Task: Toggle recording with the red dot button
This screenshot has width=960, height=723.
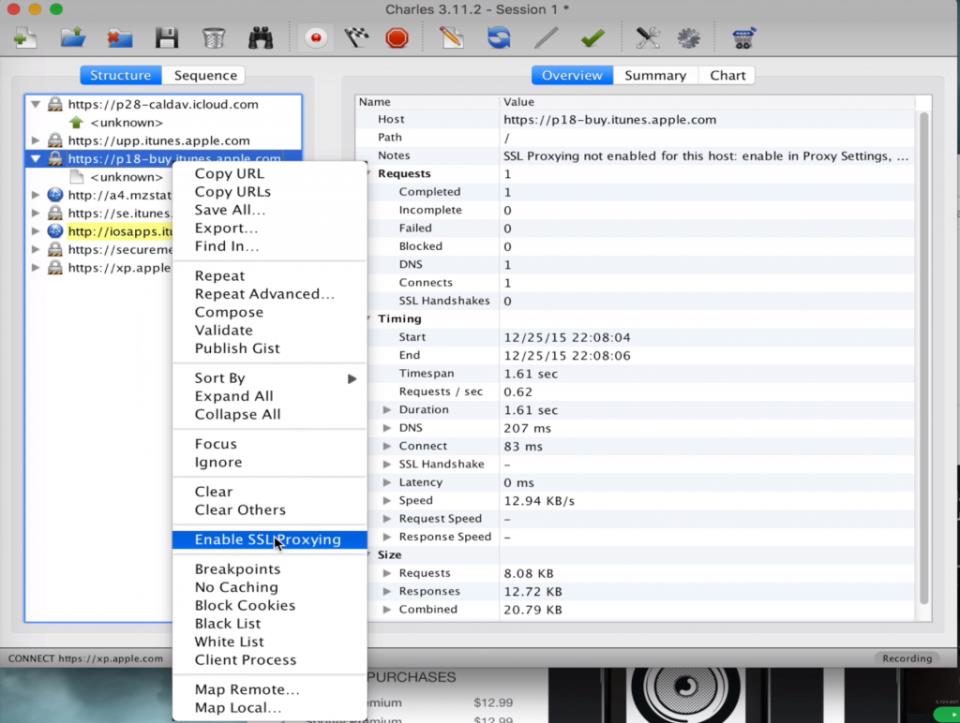Action: click(x=316, y=38)
